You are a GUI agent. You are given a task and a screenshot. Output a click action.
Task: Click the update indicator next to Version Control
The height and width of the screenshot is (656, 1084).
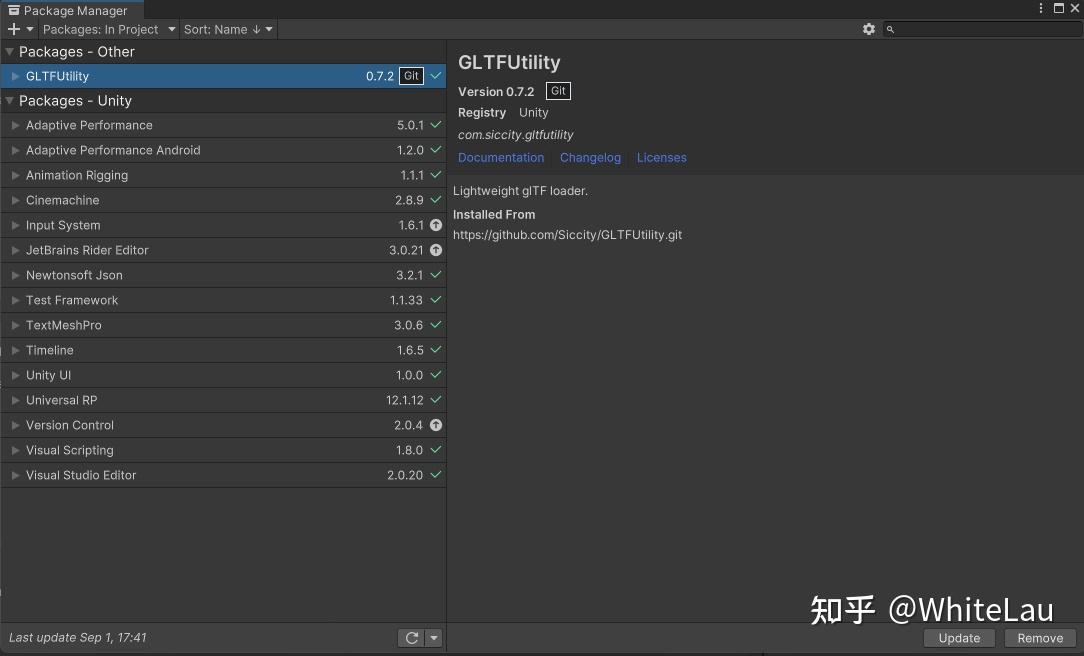click(x=435, y=425)
